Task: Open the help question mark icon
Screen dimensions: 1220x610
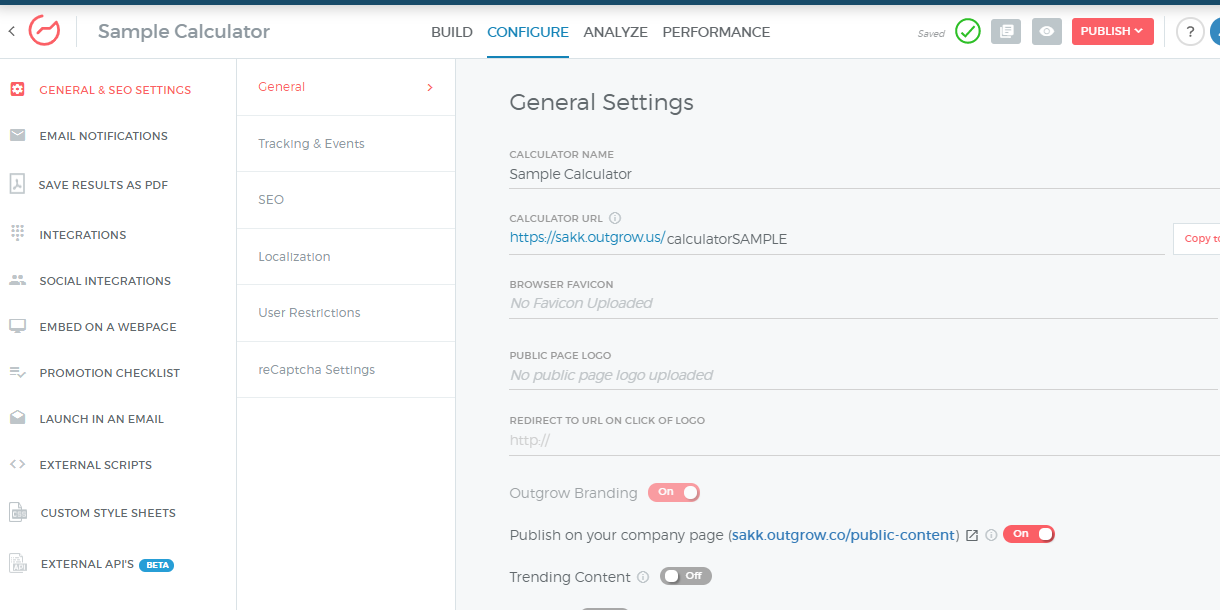Action: [x=1189, y=32]
